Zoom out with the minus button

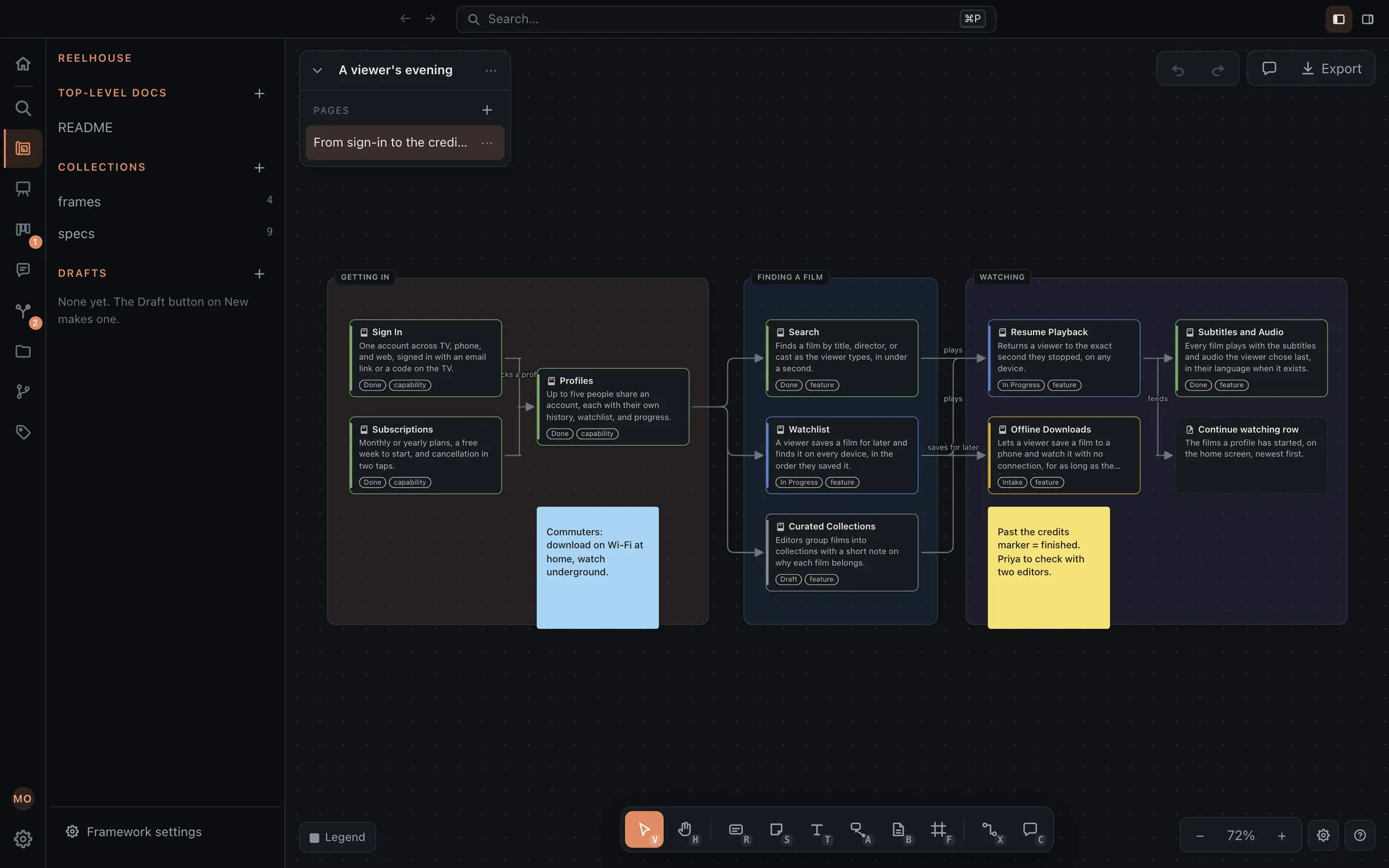point(1200,836)
